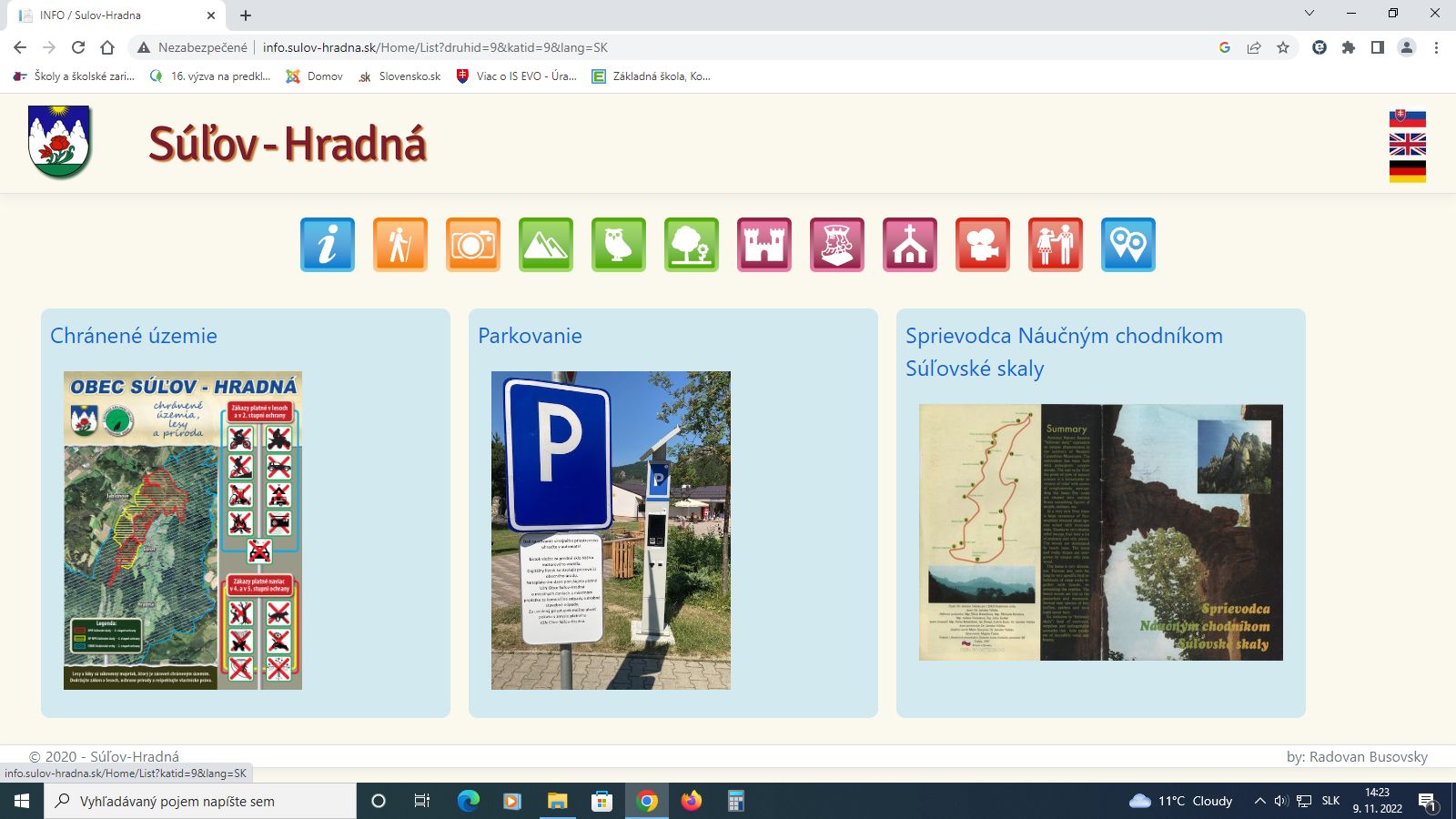Open Základná škola, Ko... bookmark
The image size is (1456, 819).
pyautogui.click(x=652, y=76)
